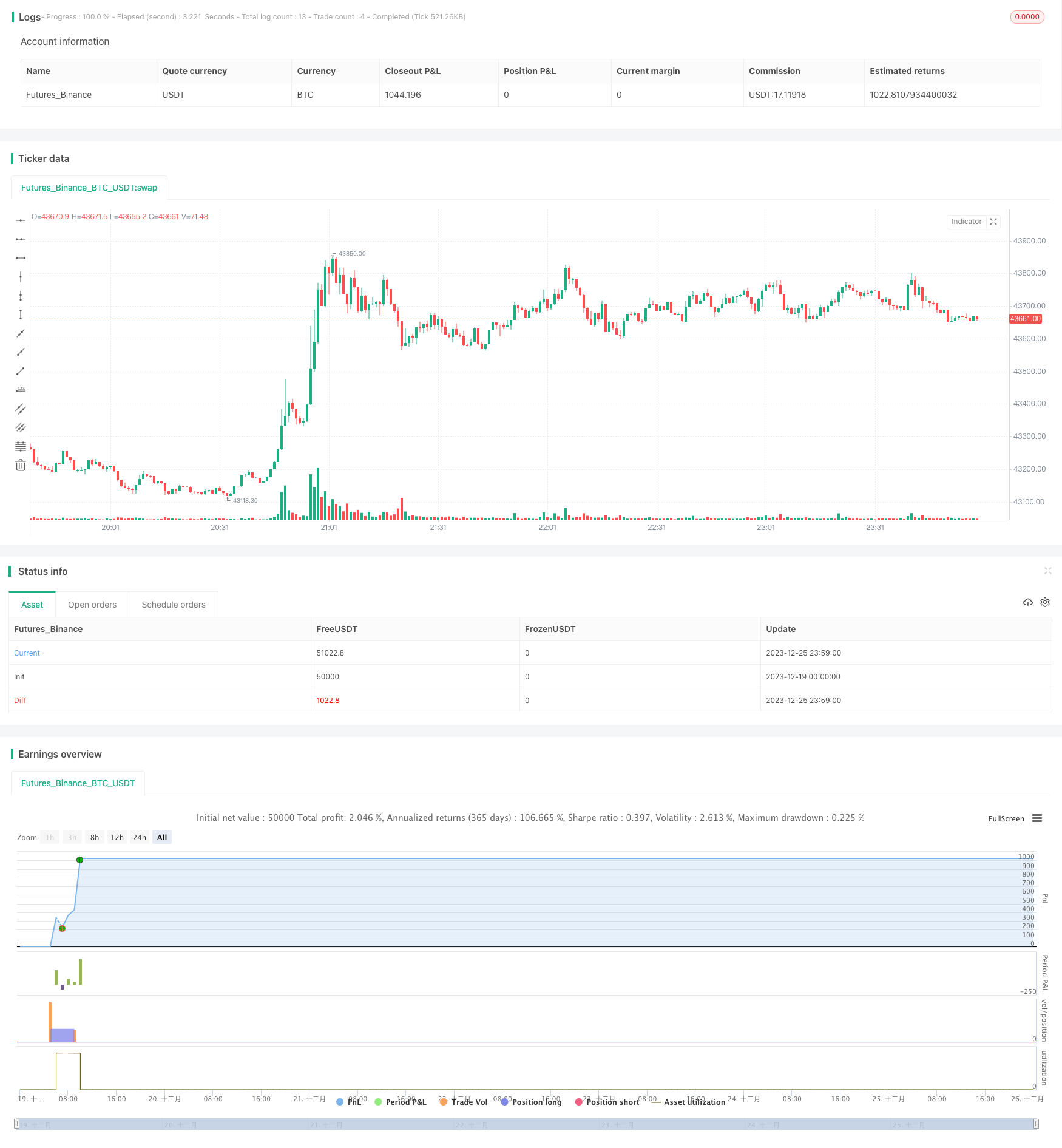Click the Estimated returns value 1022.8107934400032
This screenshot has width=1062, height=1148.
point(913,95)
